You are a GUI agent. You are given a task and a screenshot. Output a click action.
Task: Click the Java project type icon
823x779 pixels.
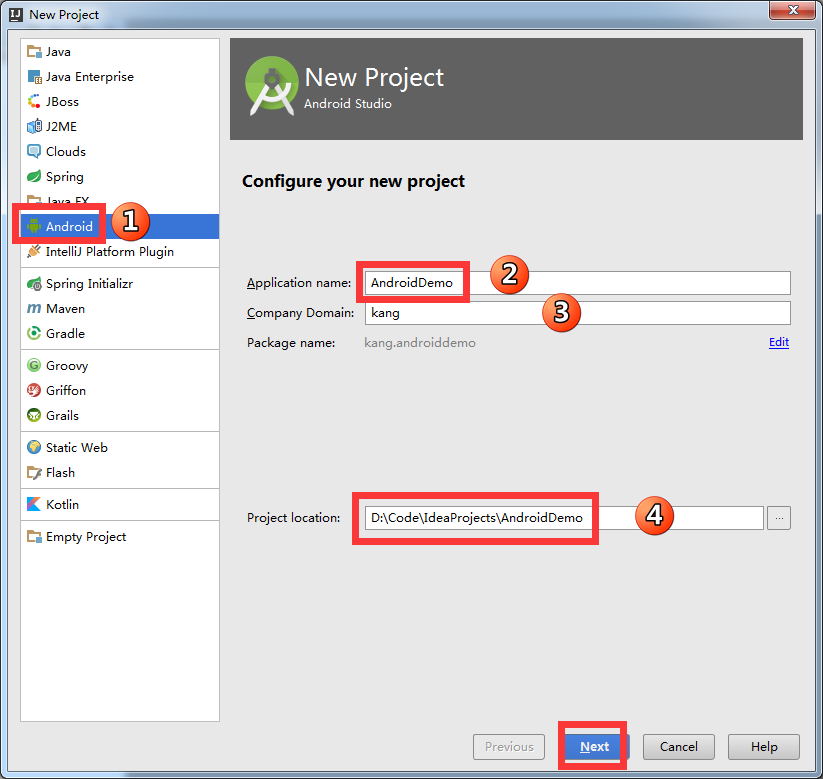(x=34, y=51)
